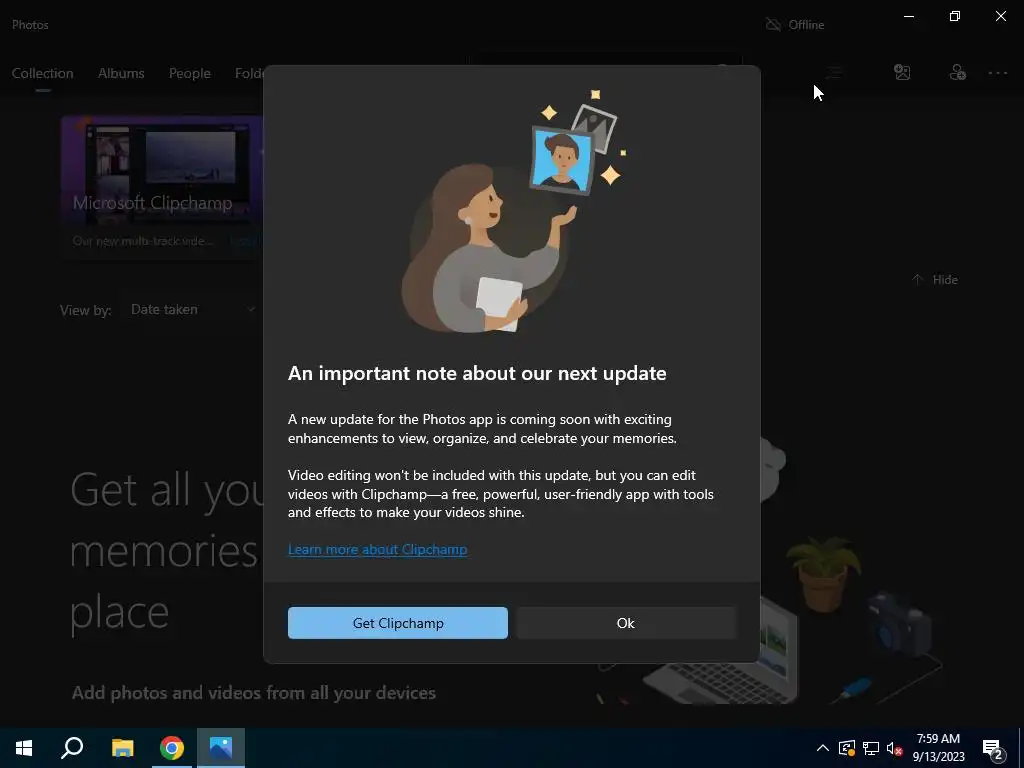Open the clock showing 7:59 AM

[x=938, y=748]
